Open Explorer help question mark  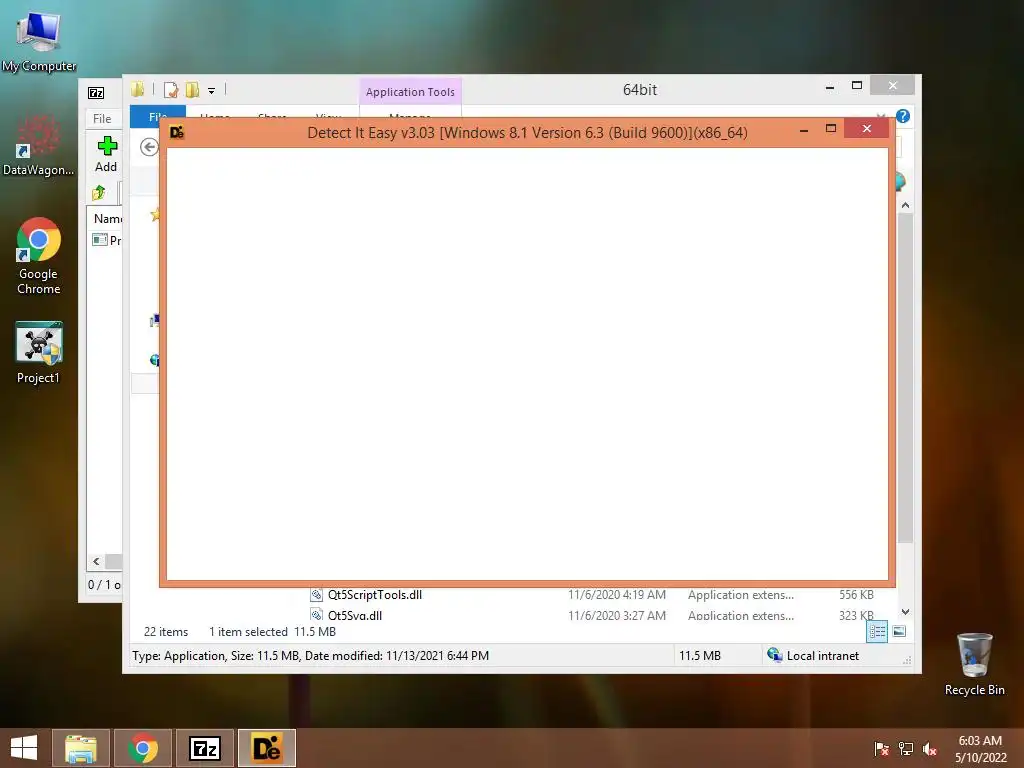pyautogui.click(x=903, y=116)
